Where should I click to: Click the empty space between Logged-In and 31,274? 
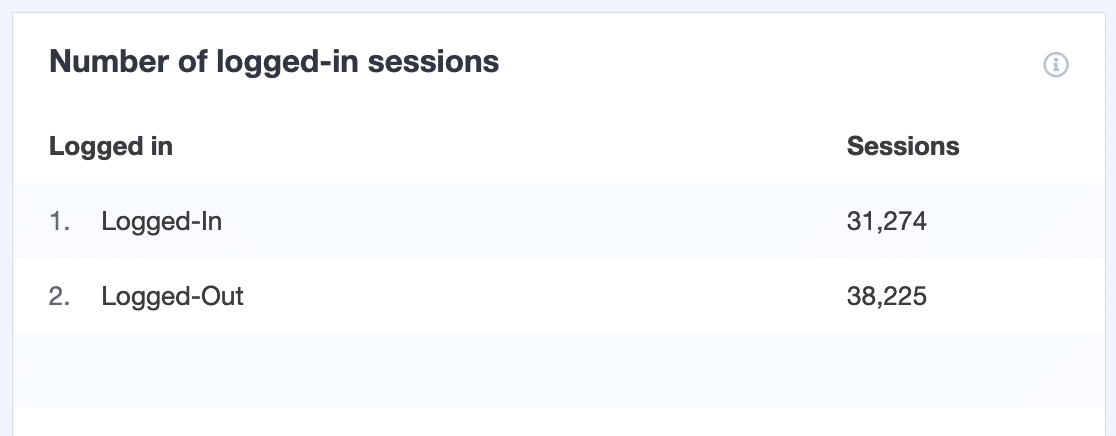(530, 221)
